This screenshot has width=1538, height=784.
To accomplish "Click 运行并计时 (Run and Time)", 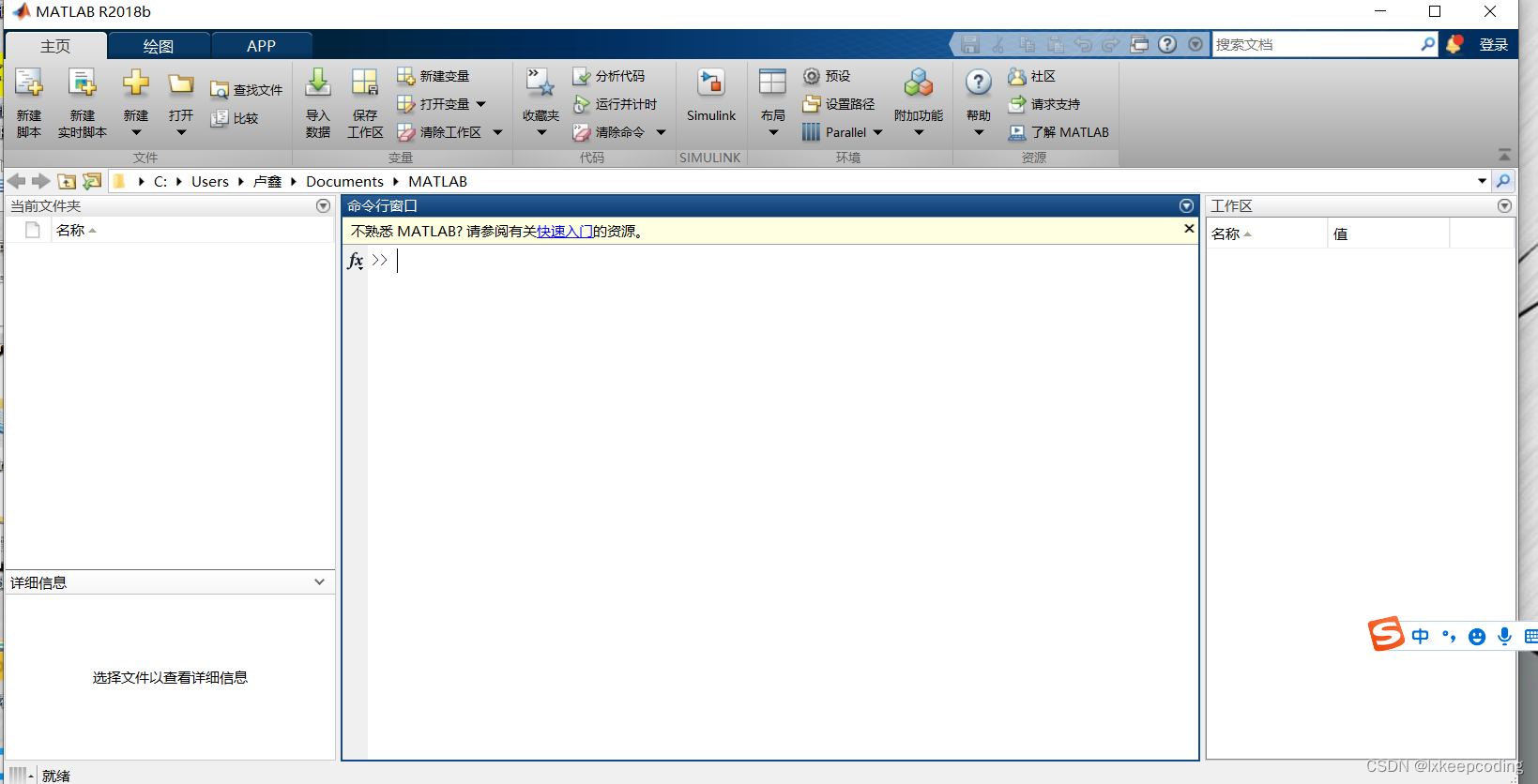I will tap(616, 104).
